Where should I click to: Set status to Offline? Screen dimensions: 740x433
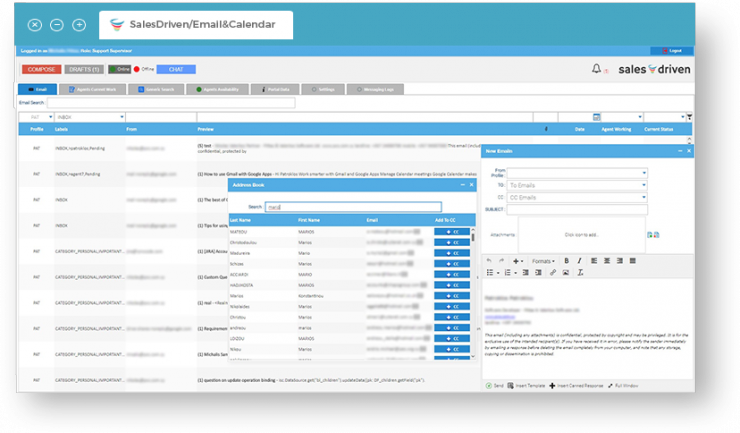tap(144, 69)
